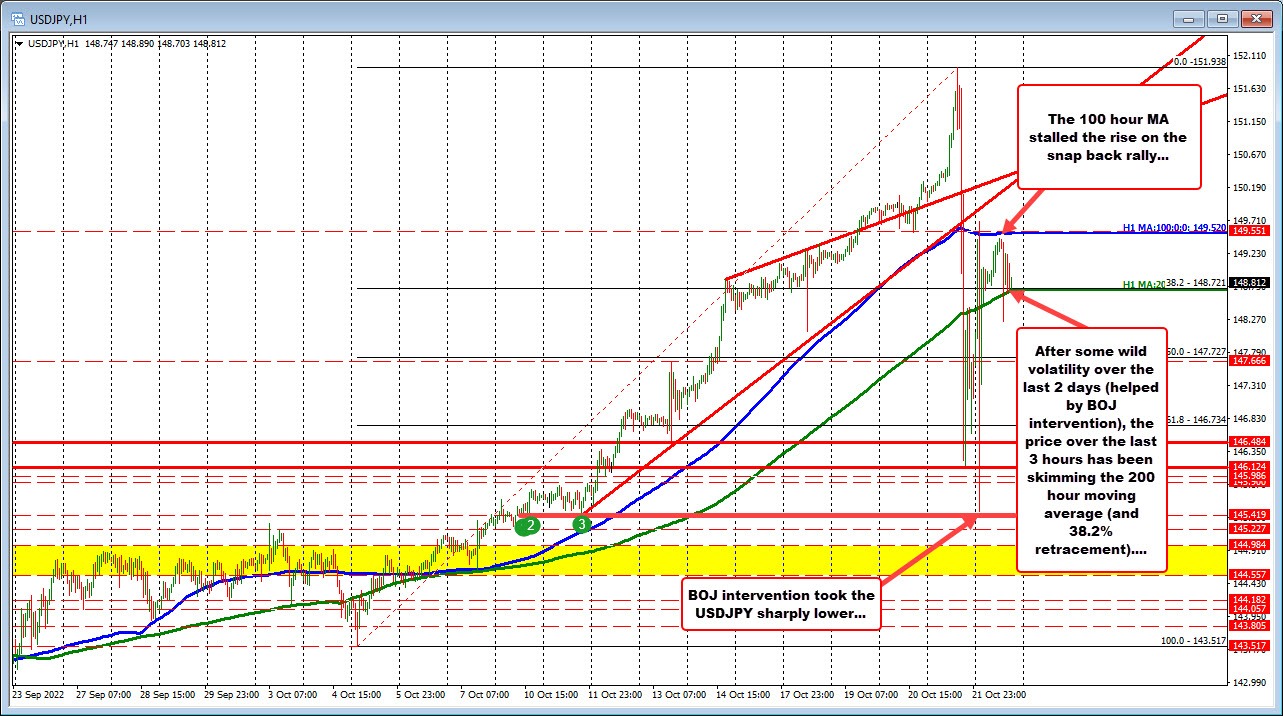Minimize the USDJPY chart window
This screenshot has height=716, width=1283.
(x=1187, y=18)
